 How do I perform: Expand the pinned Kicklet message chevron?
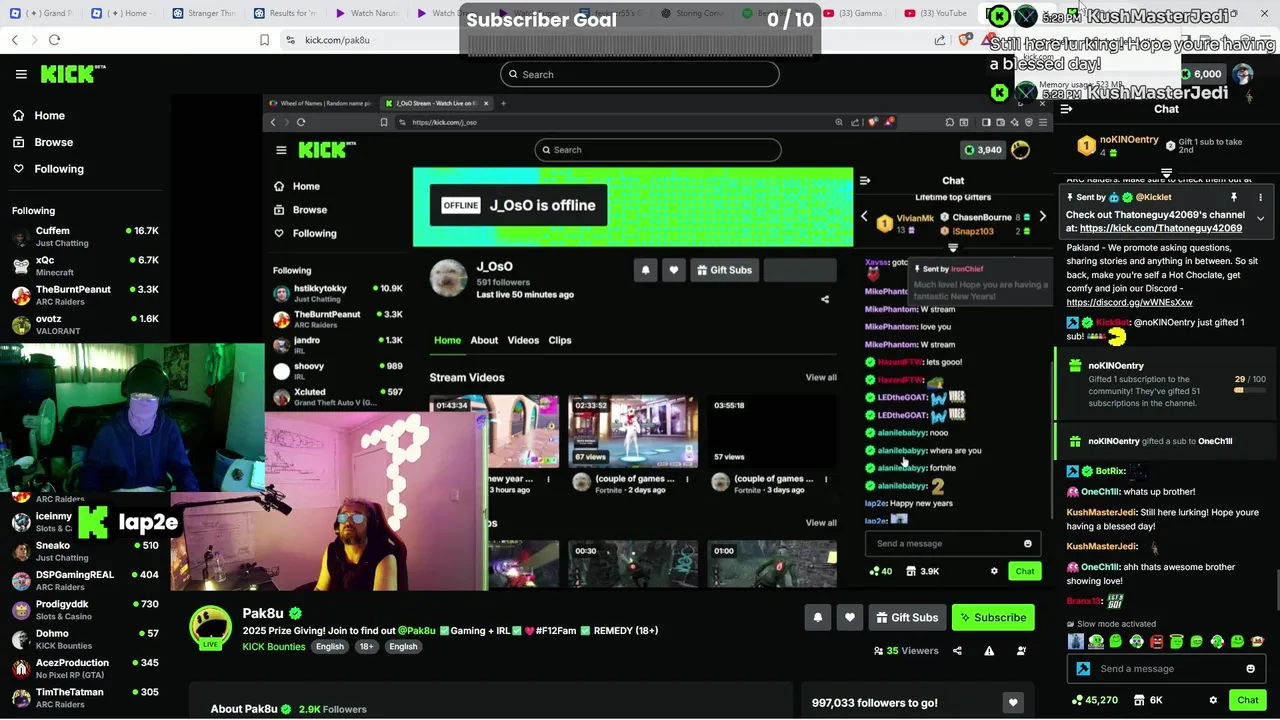[x=1260, y=218]
